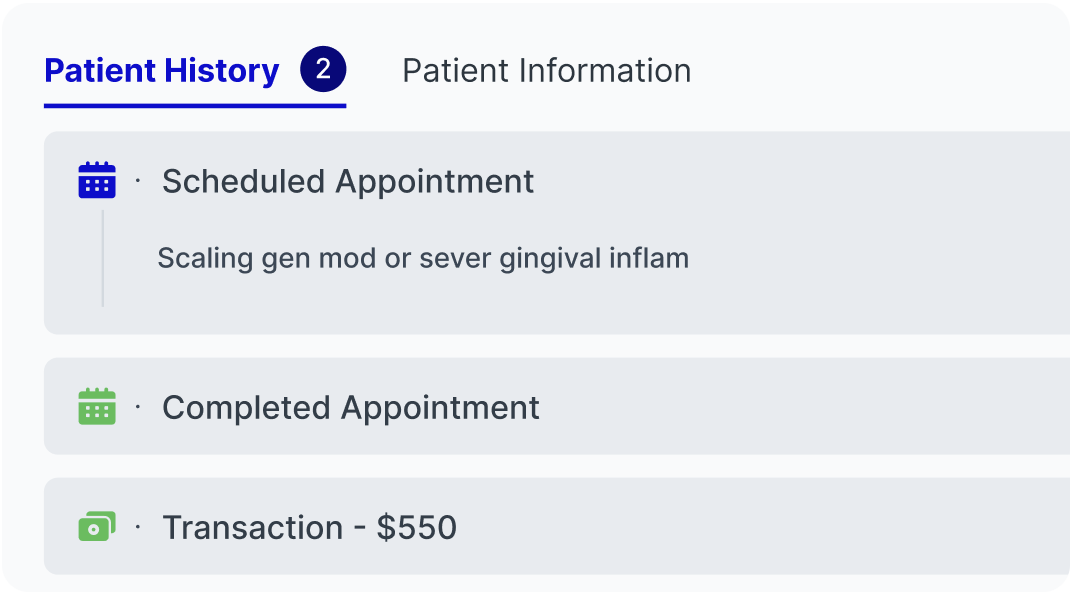The height and width of the screenshot is (596, 1078).
Task: Open the Transaction - $550 heading
Action: point(309,527)
